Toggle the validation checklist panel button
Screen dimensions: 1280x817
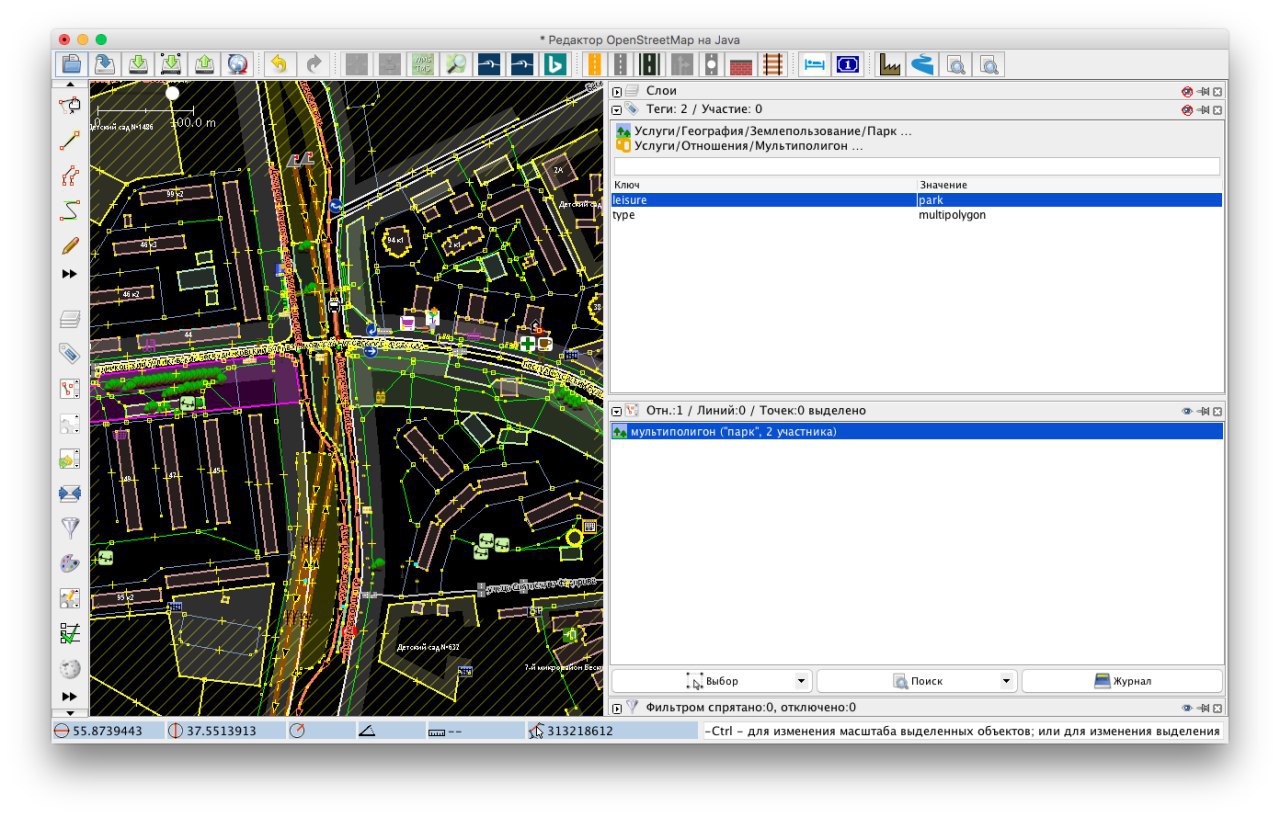[70, 634]
